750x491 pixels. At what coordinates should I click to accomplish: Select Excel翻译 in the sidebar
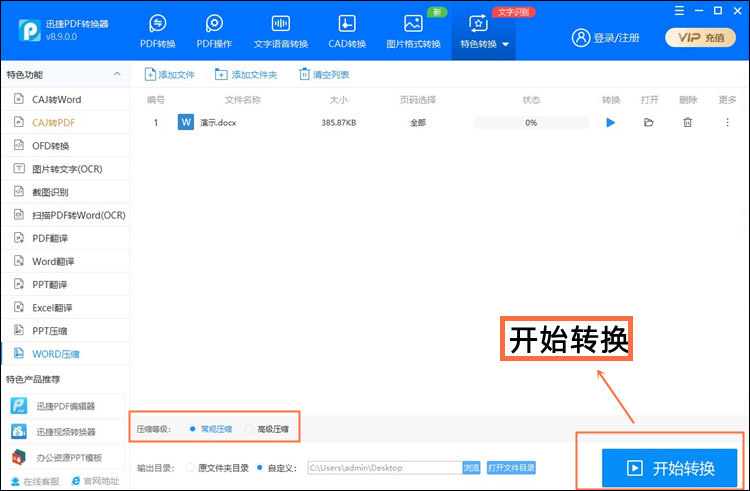66,307
